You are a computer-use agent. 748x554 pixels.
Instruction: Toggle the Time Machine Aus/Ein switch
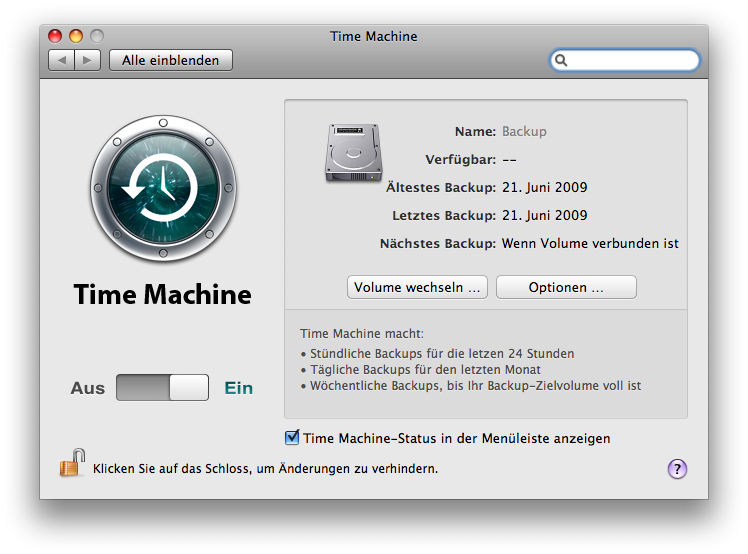162,387
